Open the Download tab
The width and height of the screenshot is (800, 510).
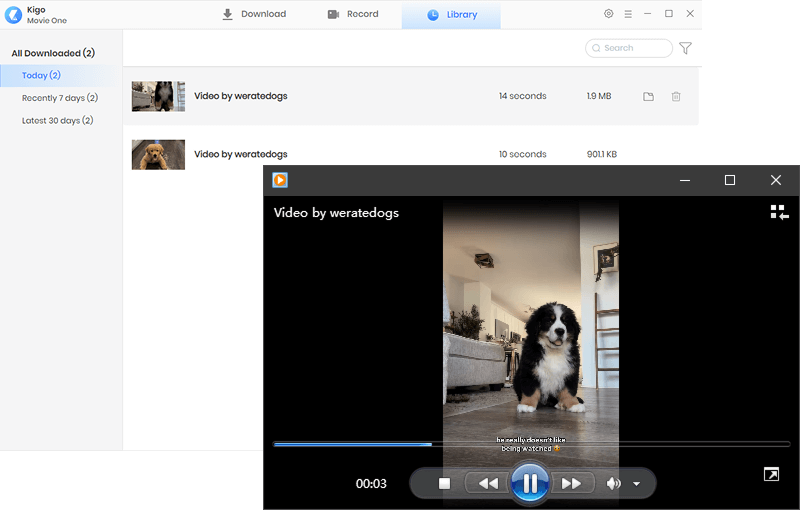click(x=254, y=14)
